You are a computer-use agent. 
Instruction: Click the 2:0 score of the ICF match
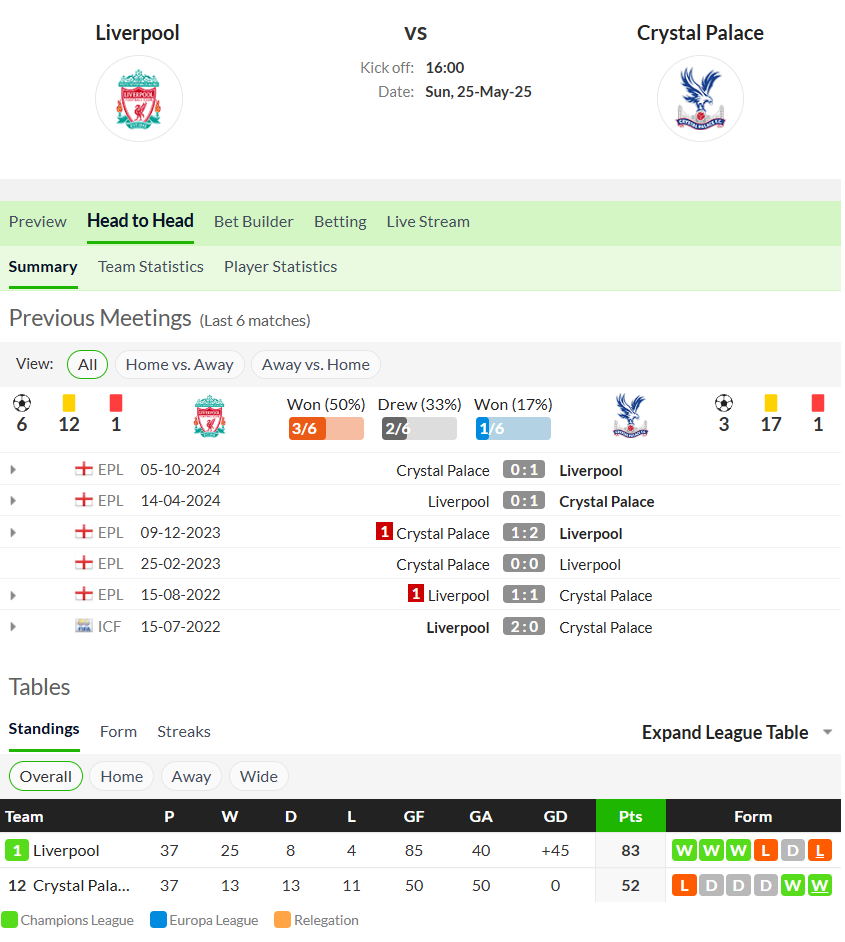pos(524,627)
